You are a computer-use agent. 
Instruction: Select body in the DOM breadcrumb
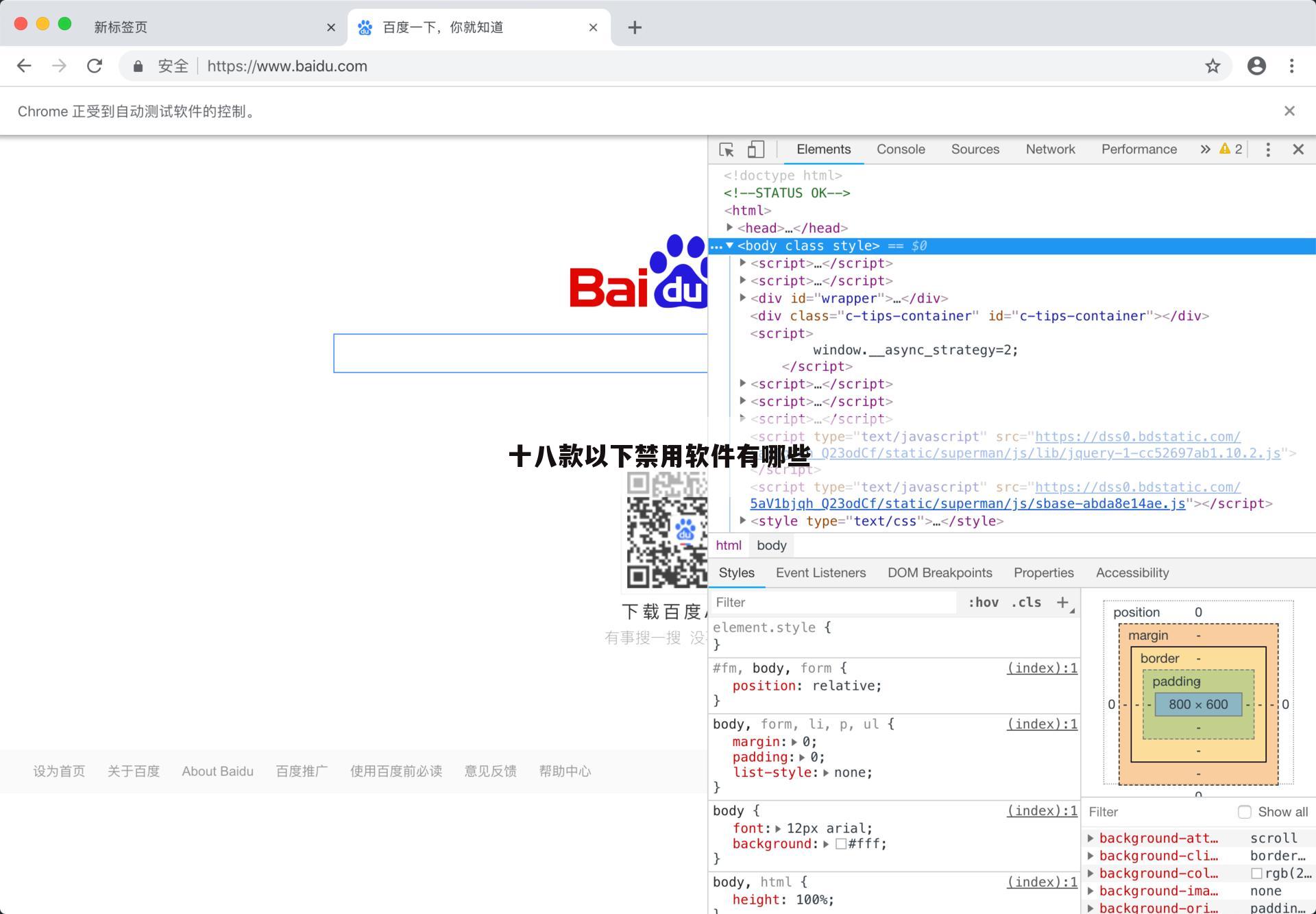(x=772, y=545)
